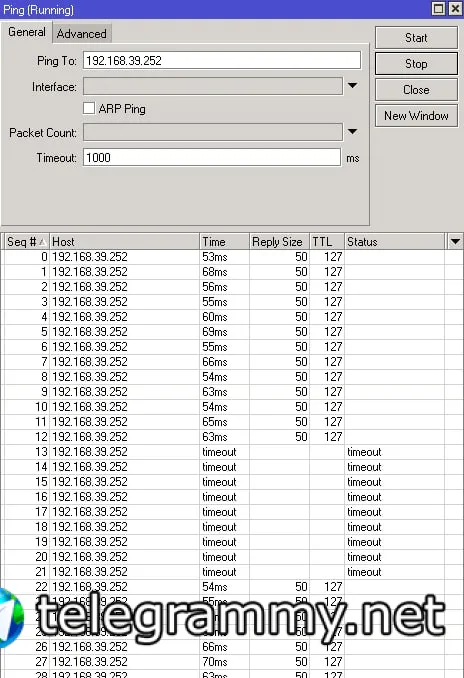Enable the ARP Ping checkbox
Image resolution: width=464 pixels, height=678 pixels.
tap(89, 108)
